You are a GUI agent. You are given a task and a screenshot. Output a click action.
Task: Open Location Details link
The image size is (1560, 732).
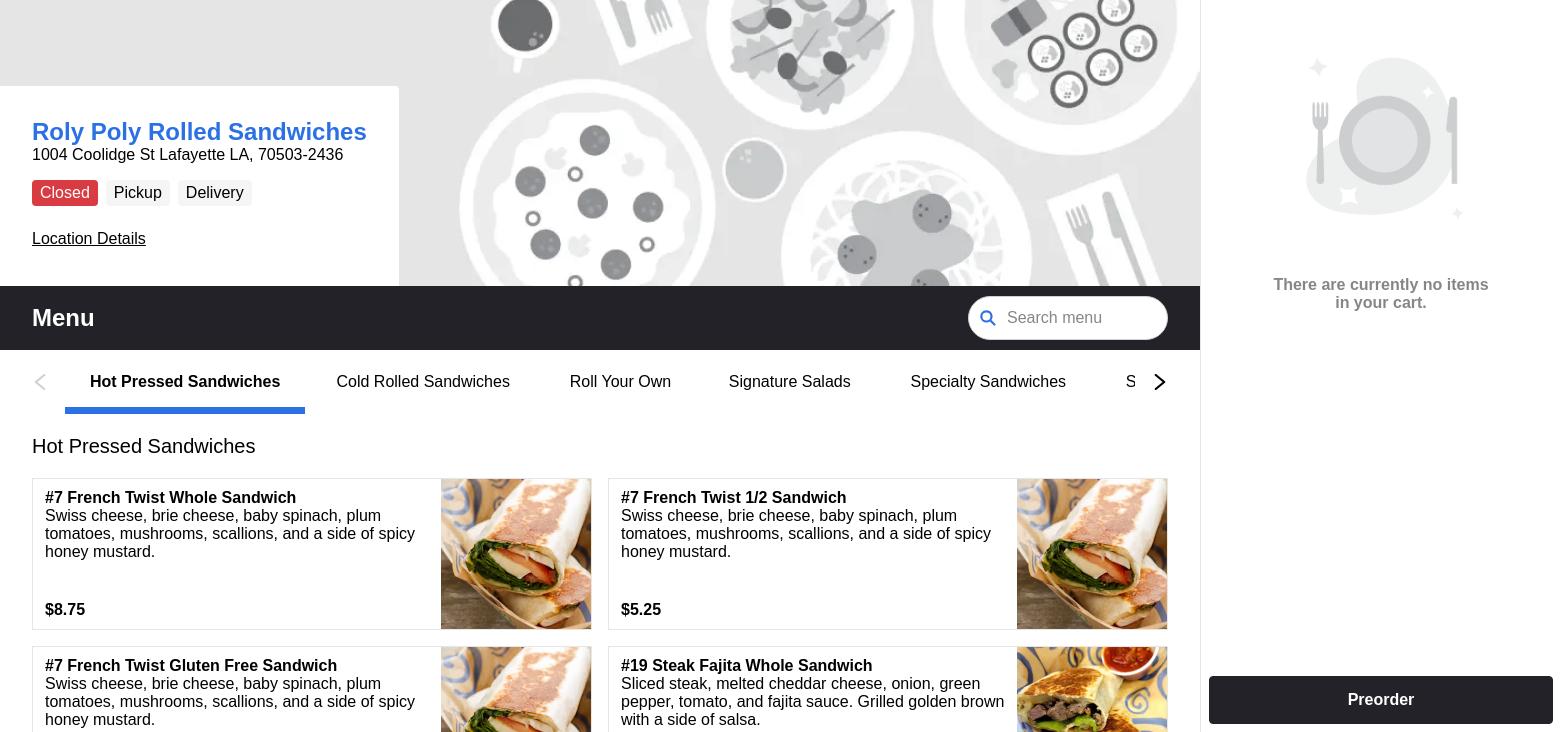pos(89,239)
